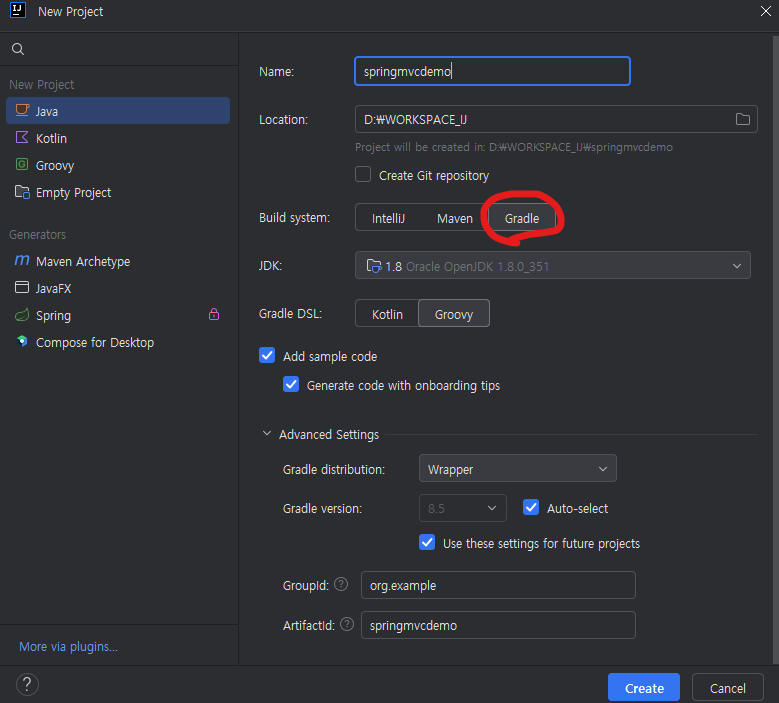The image size is (779, 703).
Task: Set Gradle DSL to Groovy
Action: pyautogui.click(x=454, y=314)
